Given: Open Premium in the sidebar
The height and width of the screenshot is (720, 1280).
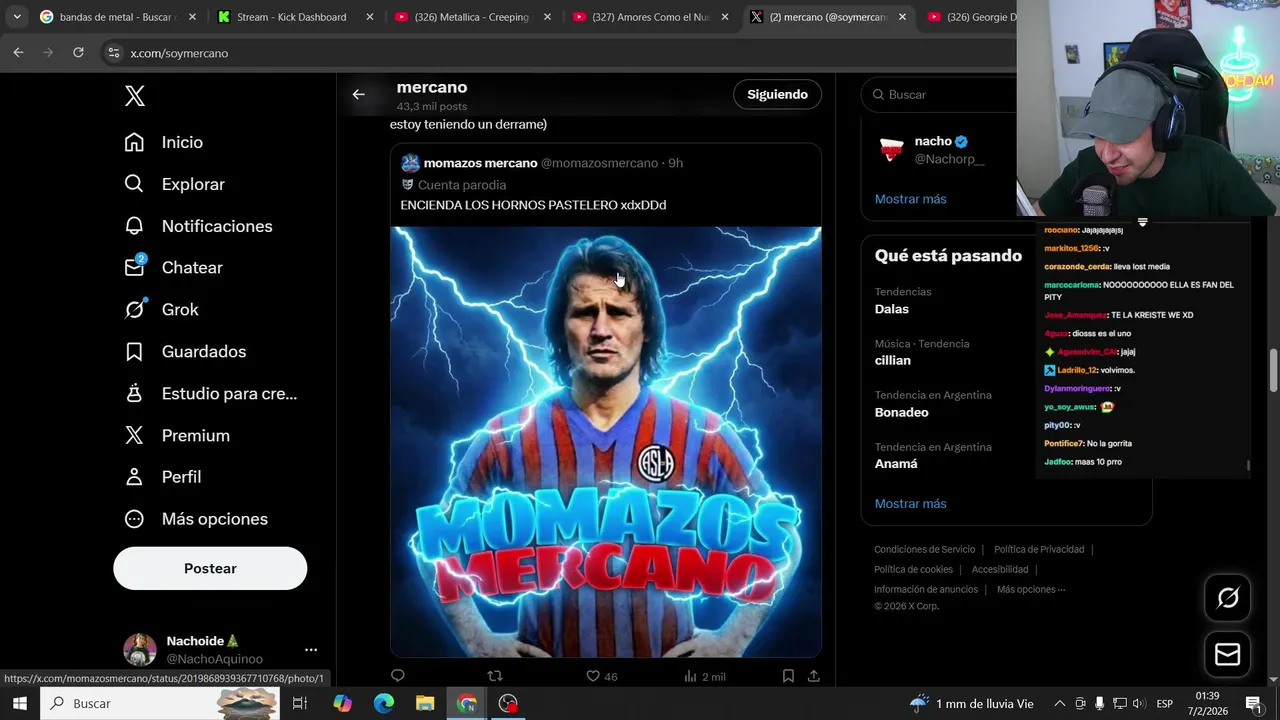Looking at the screenshot, I should 177,436.
